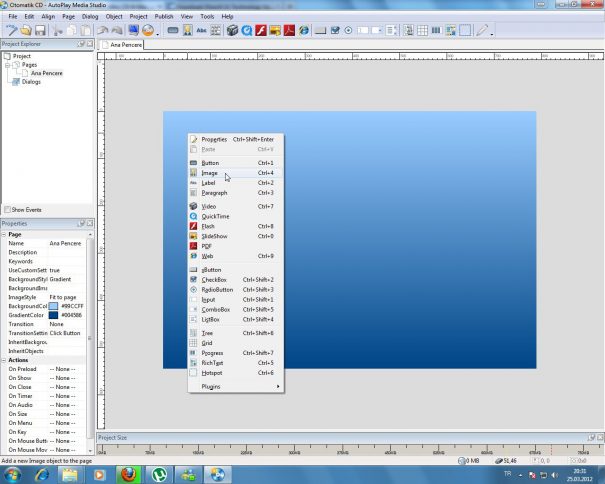Click the volume icon in system tray
This screenshot has height=484, width=605.
pyautogui.click(x=555, y=475)
